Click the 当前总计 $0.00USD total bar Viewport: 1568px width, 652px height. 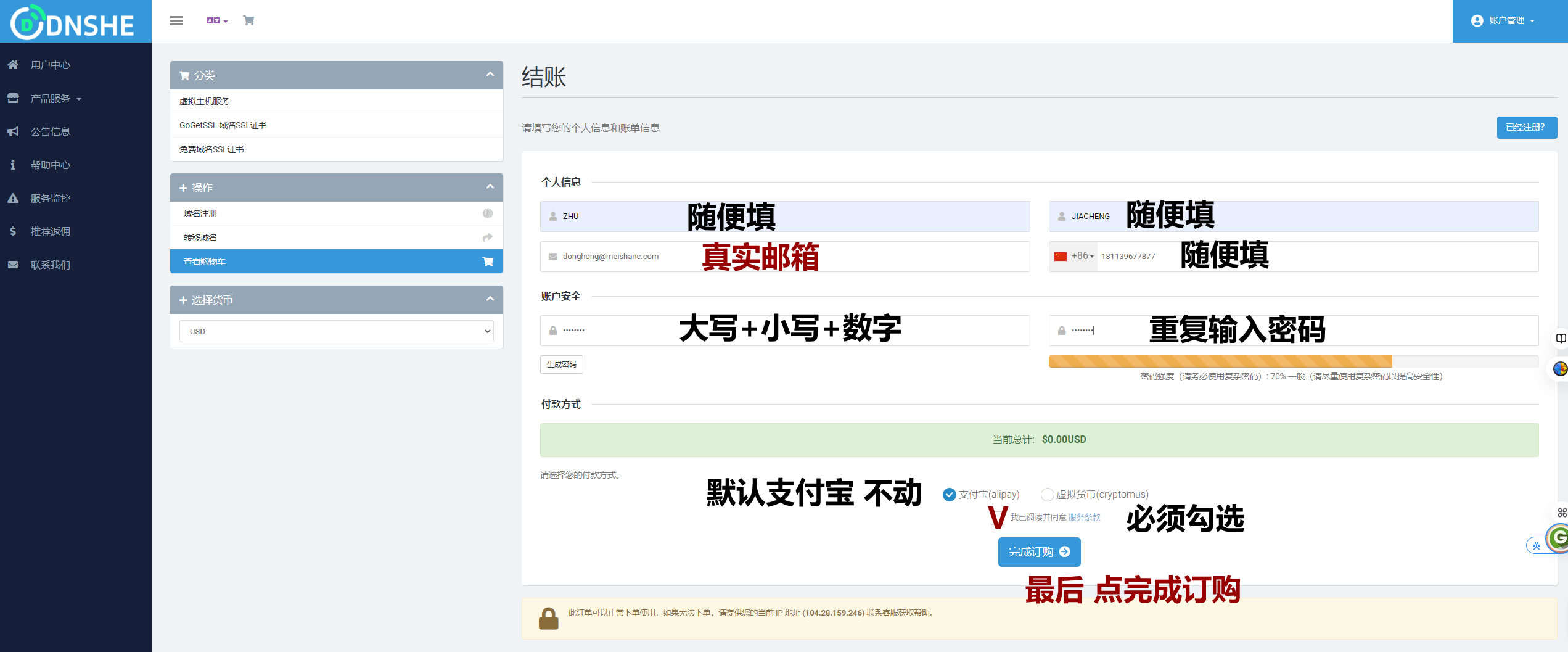pos(1040,440)
